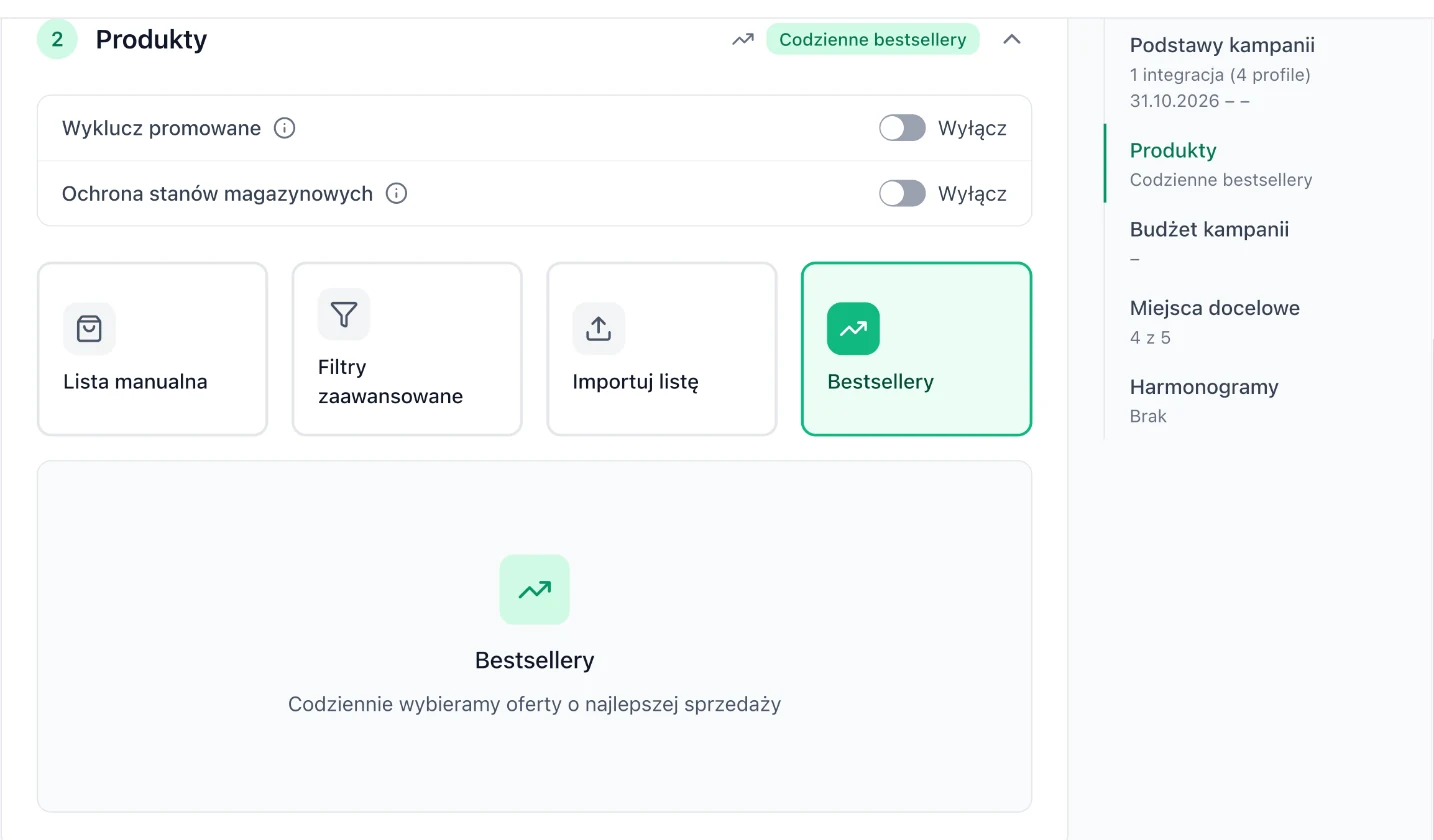Click the trend arrow icon beside Codzienne bestsellery badge
The width and height of the screenshot is (1434, 840).
(742, 40)
